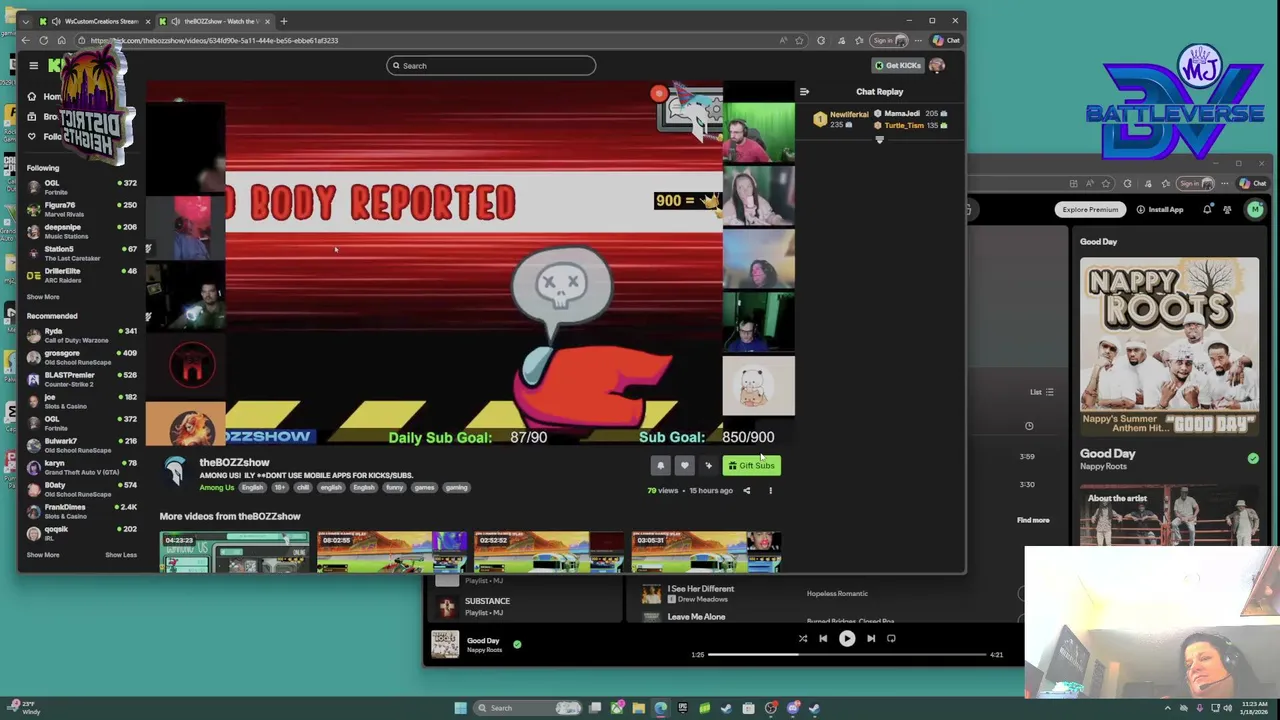Open the browser home page button
1280x720 pixels.
point(61,40)
